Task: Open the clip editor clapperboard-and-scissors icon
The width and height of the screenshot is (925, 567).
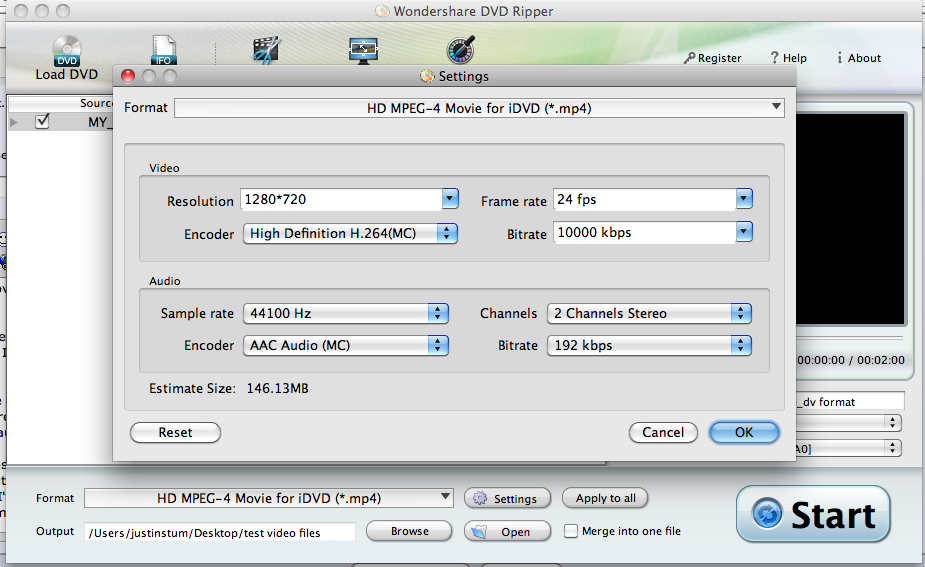Action: tap(267, 51)
